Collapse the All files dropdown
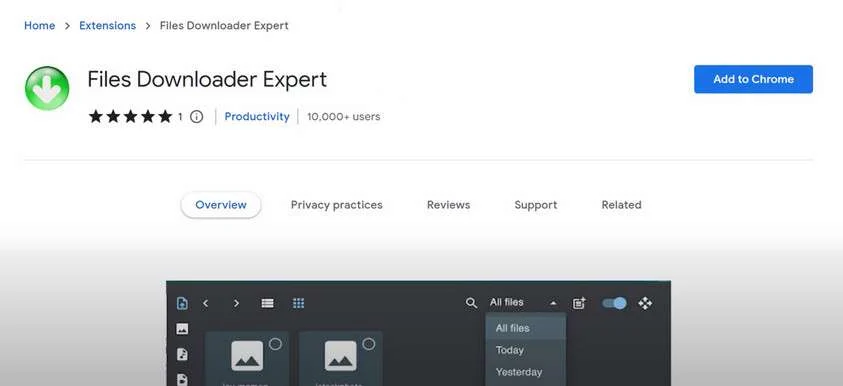 pos(553,303)
